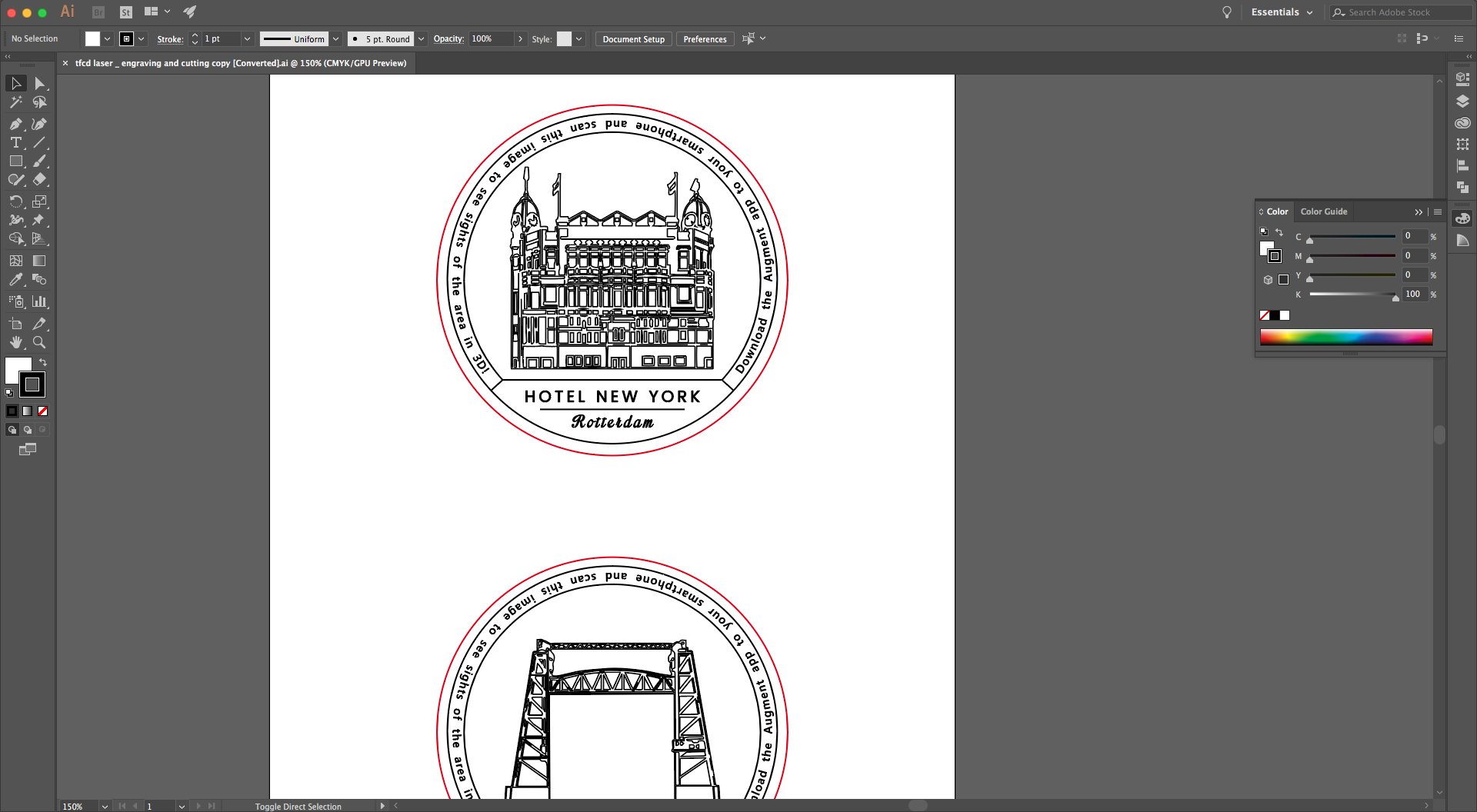Select the Rotate tool
Viewport: 1477px width, 812px height.
click(x=15, y=201)
